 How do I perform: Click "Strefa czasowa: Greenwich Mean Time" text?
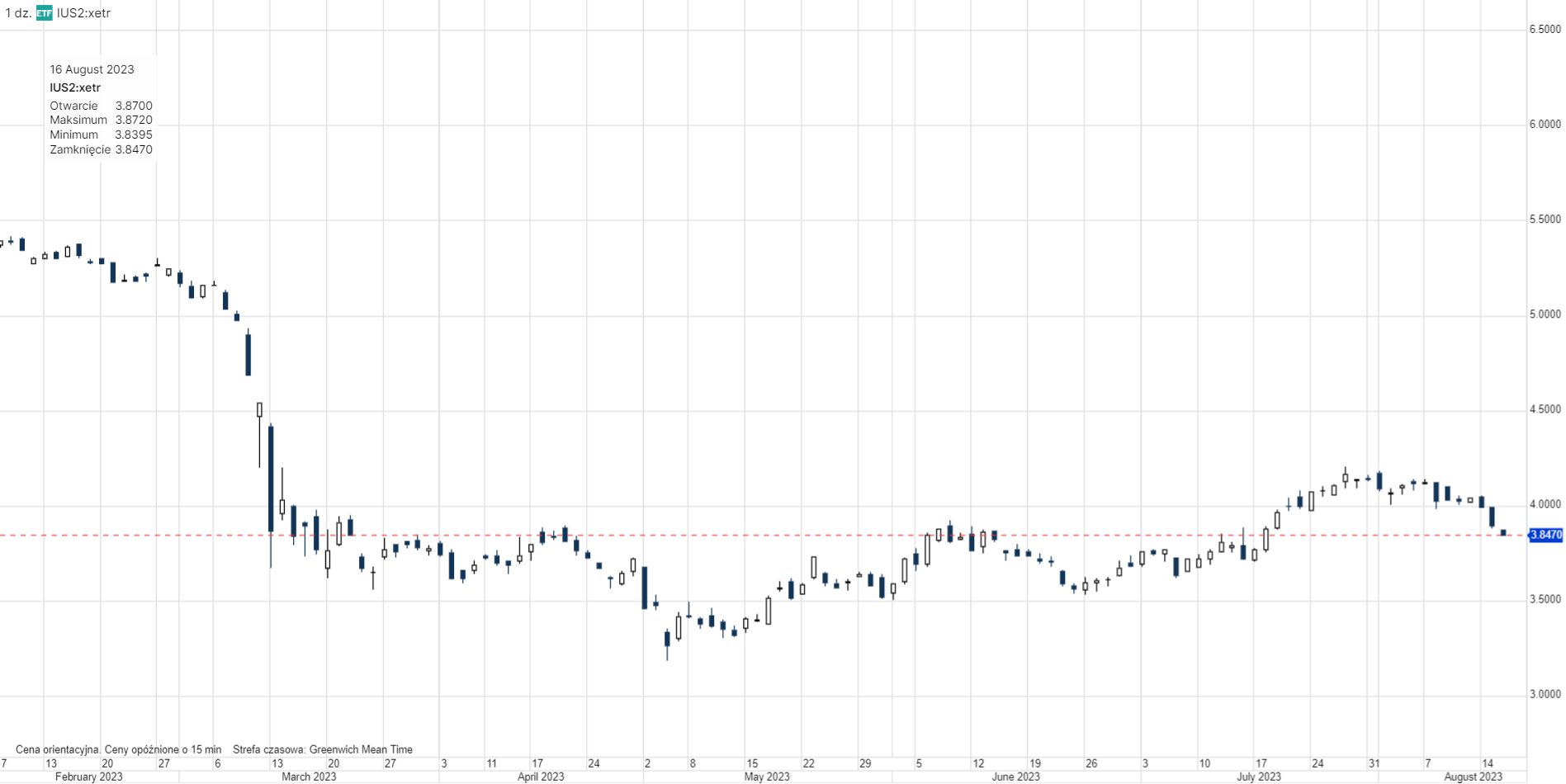(x=322, y=749)
